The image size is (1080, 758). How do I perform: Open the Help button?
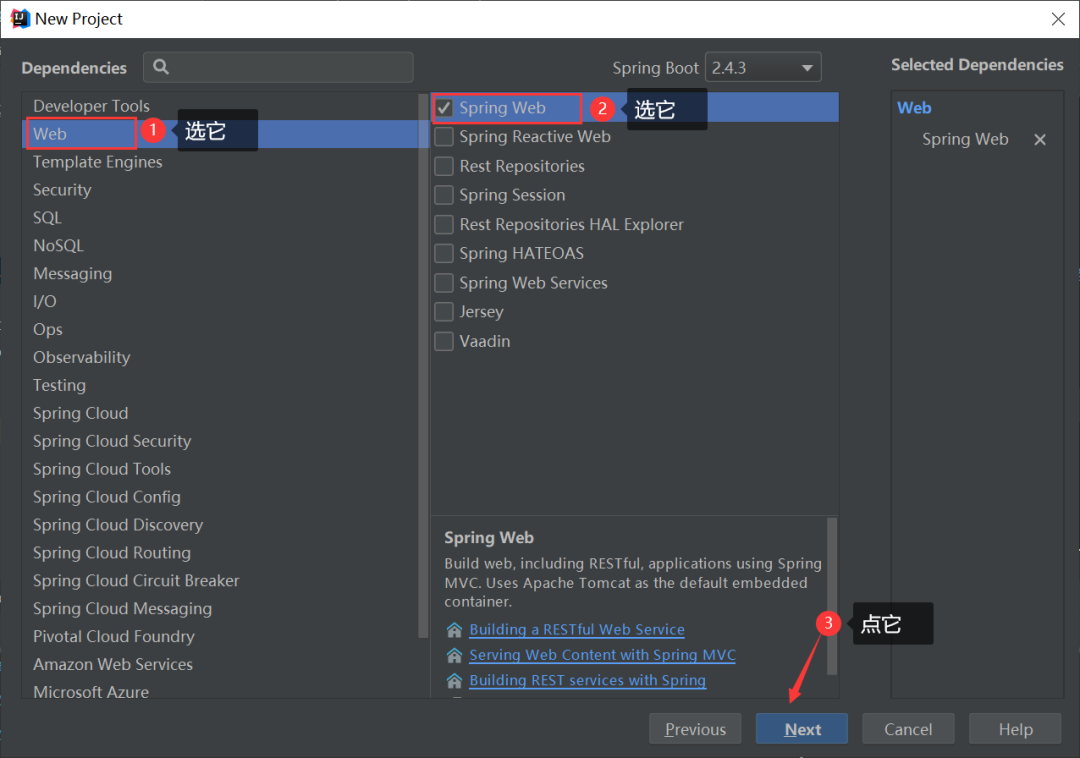tap(1015, 729)
